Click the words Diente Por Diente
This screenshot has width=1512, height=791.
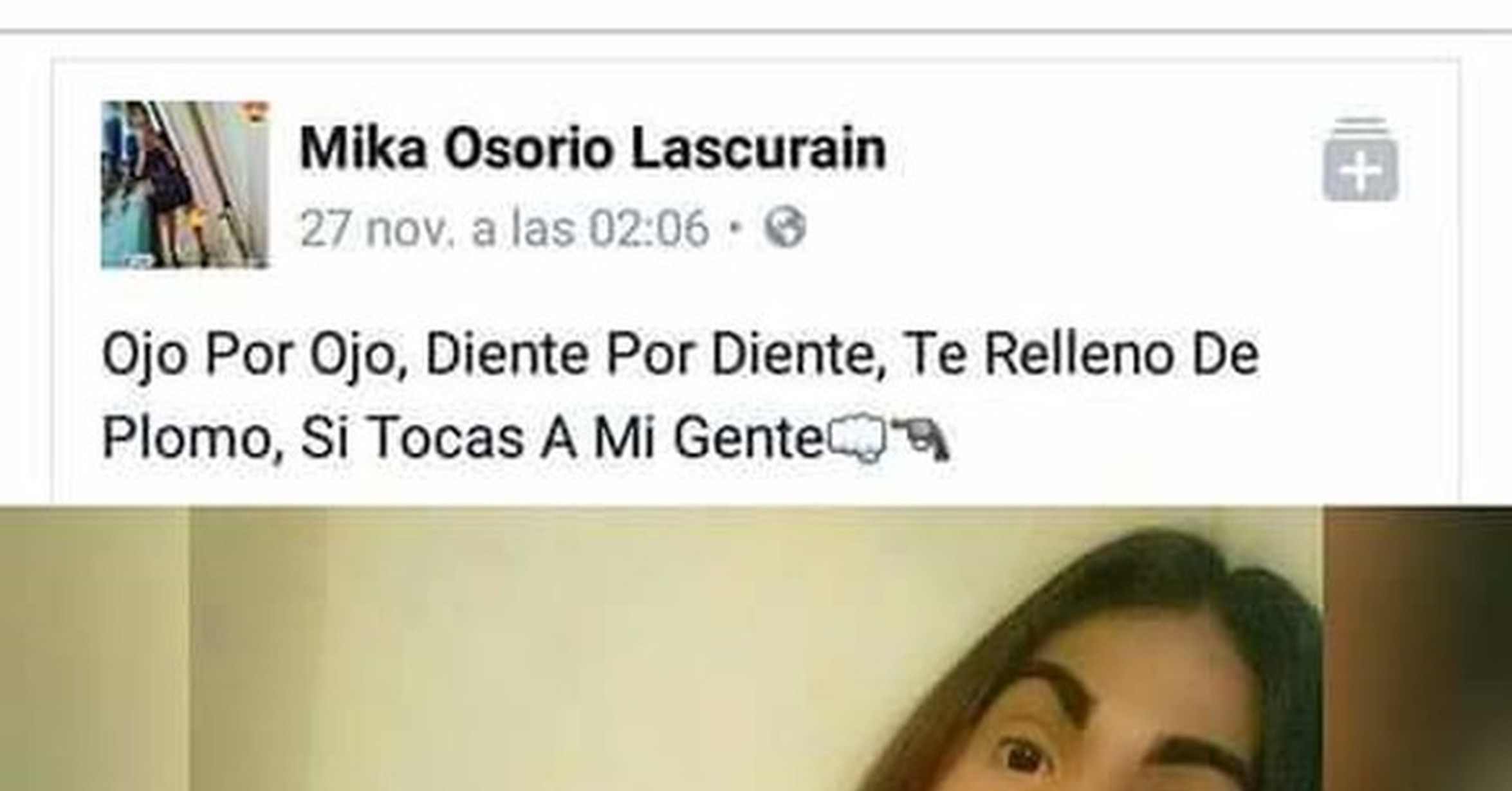(656, 354)
